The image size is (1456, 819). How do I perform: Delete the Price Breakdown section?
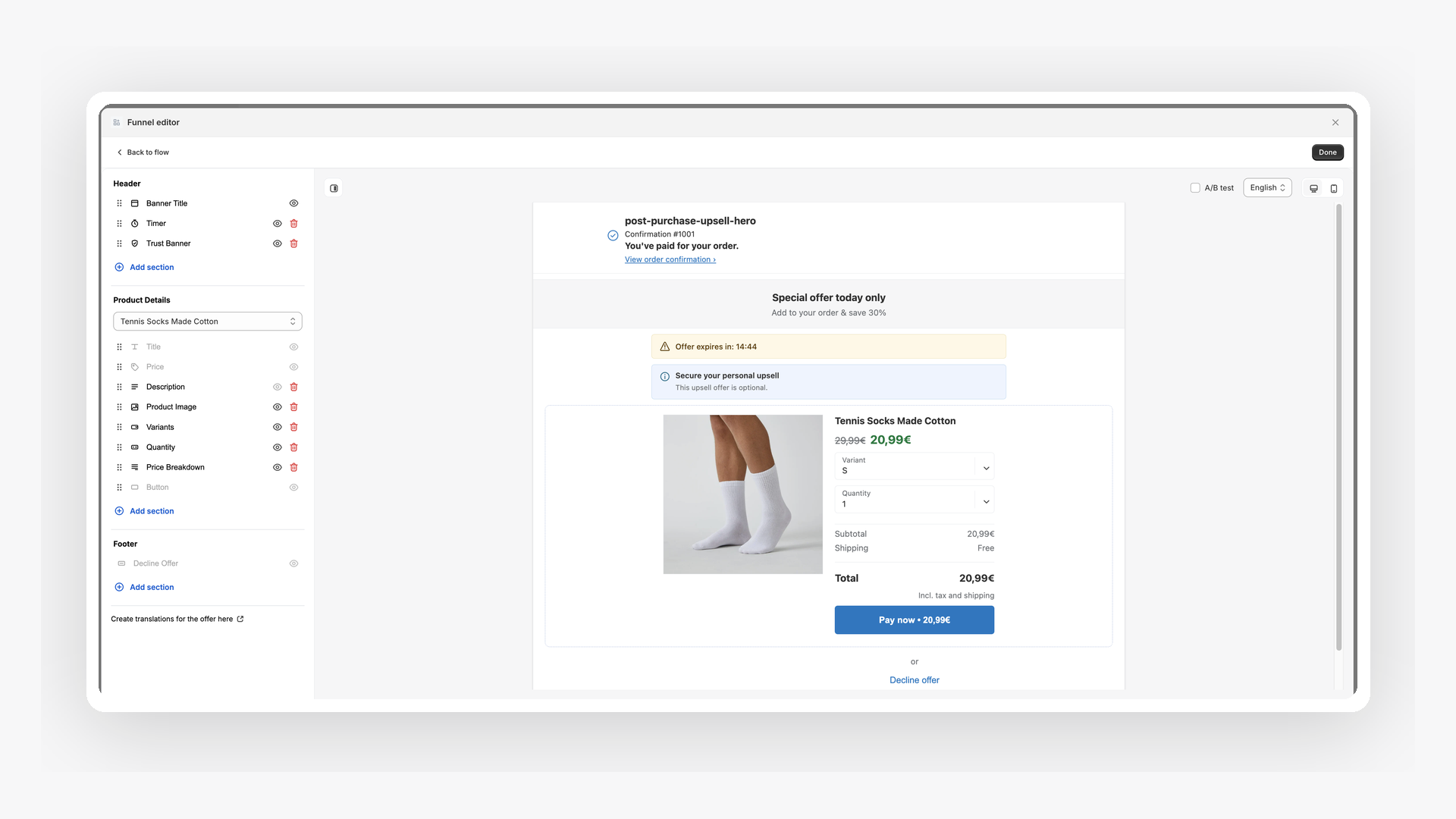[x=294, y=467]
